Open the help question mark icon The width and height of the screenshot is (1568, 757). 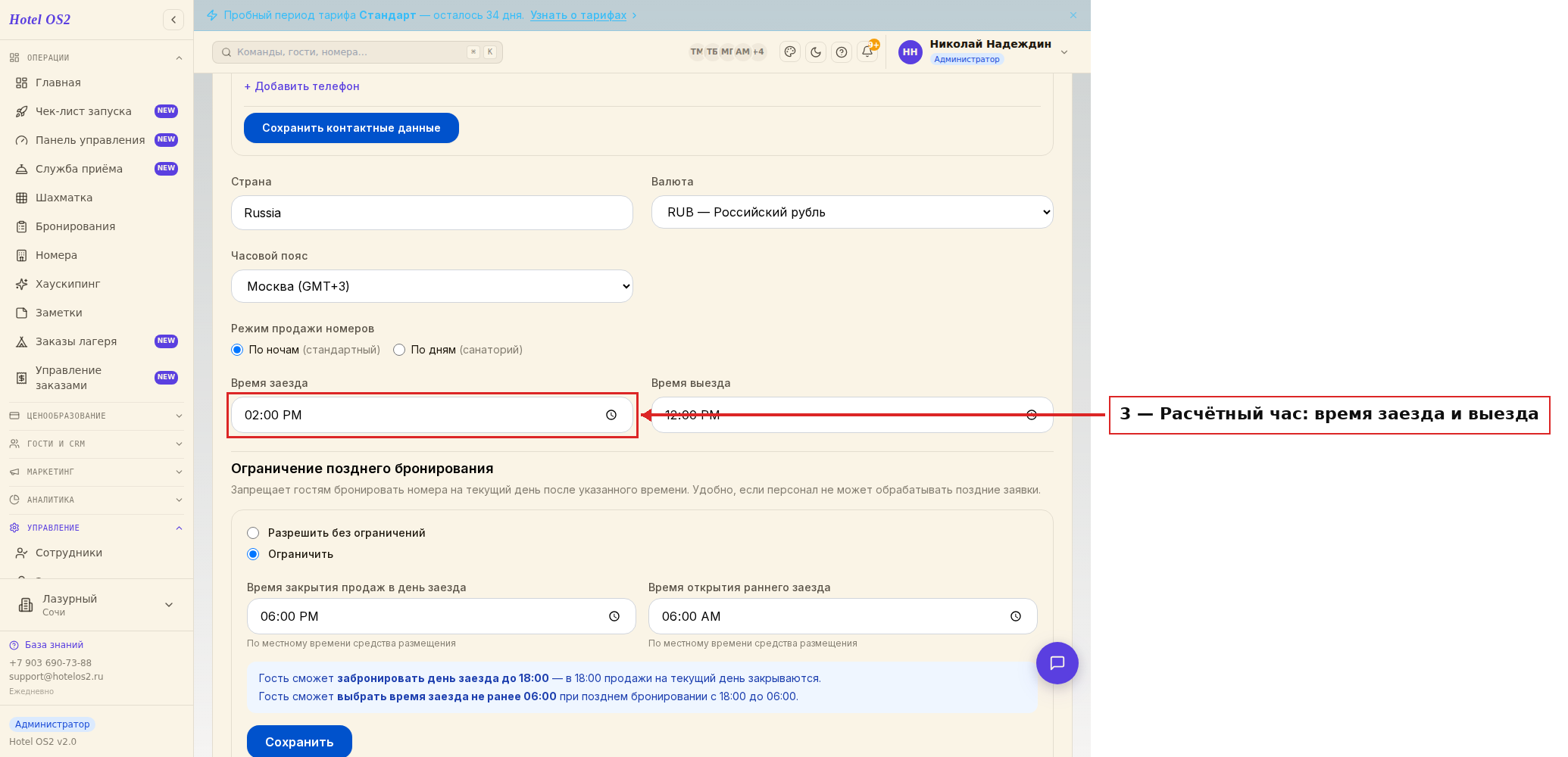[x=842, y=52]
